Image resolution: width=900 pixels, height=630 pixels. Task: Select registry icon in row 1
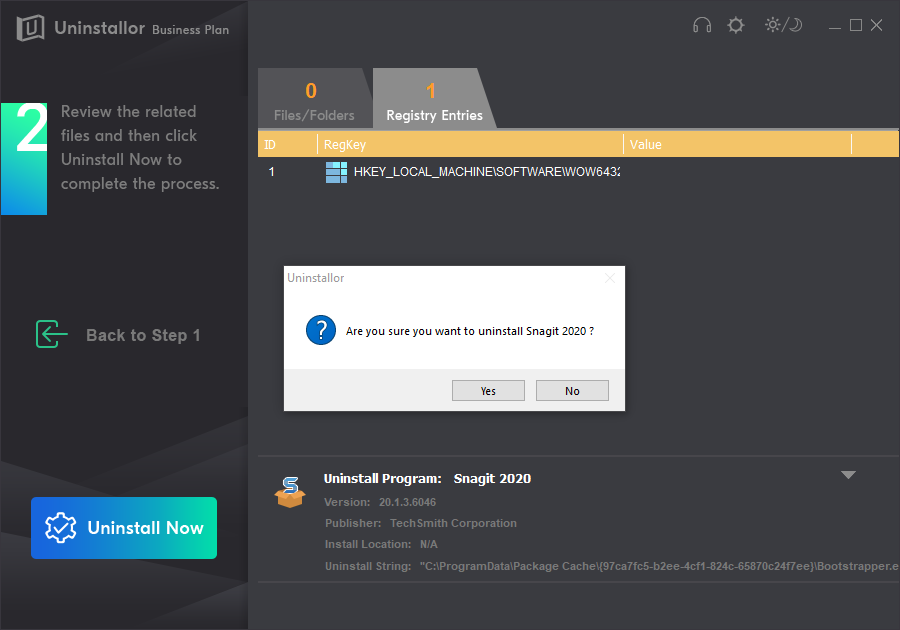(336, 172)
